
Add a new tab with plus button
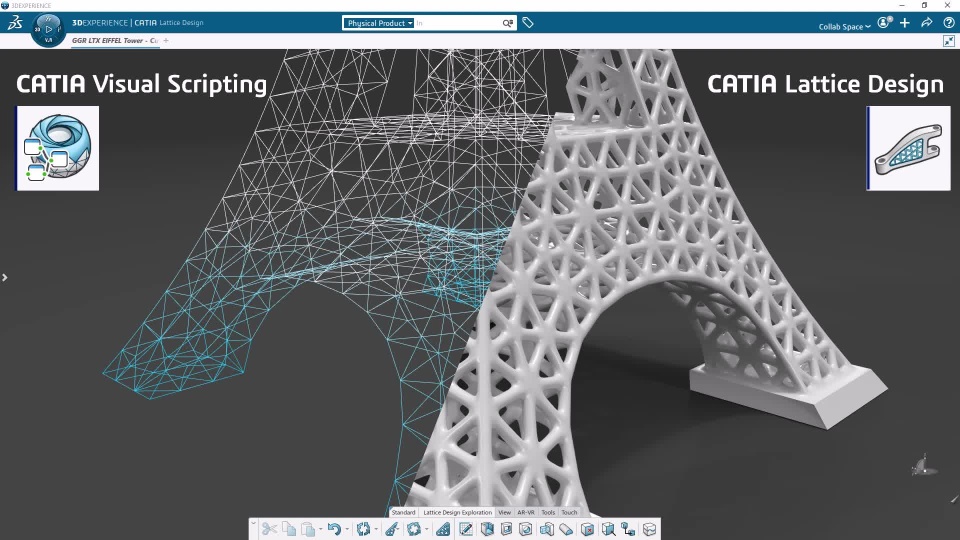(166, 40)
